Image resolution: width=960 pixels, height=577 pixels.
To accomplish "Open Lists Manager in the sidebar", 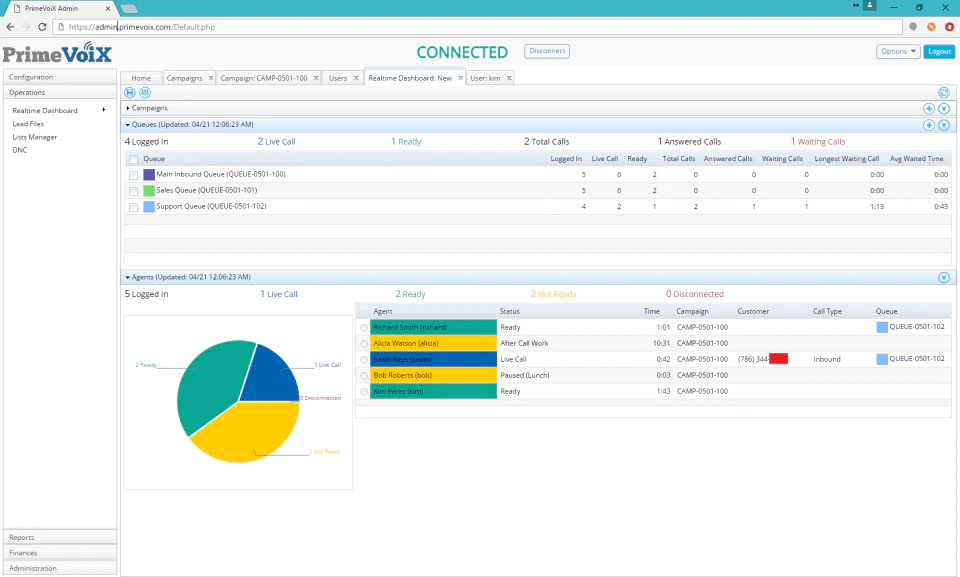I will coord(35,137).
